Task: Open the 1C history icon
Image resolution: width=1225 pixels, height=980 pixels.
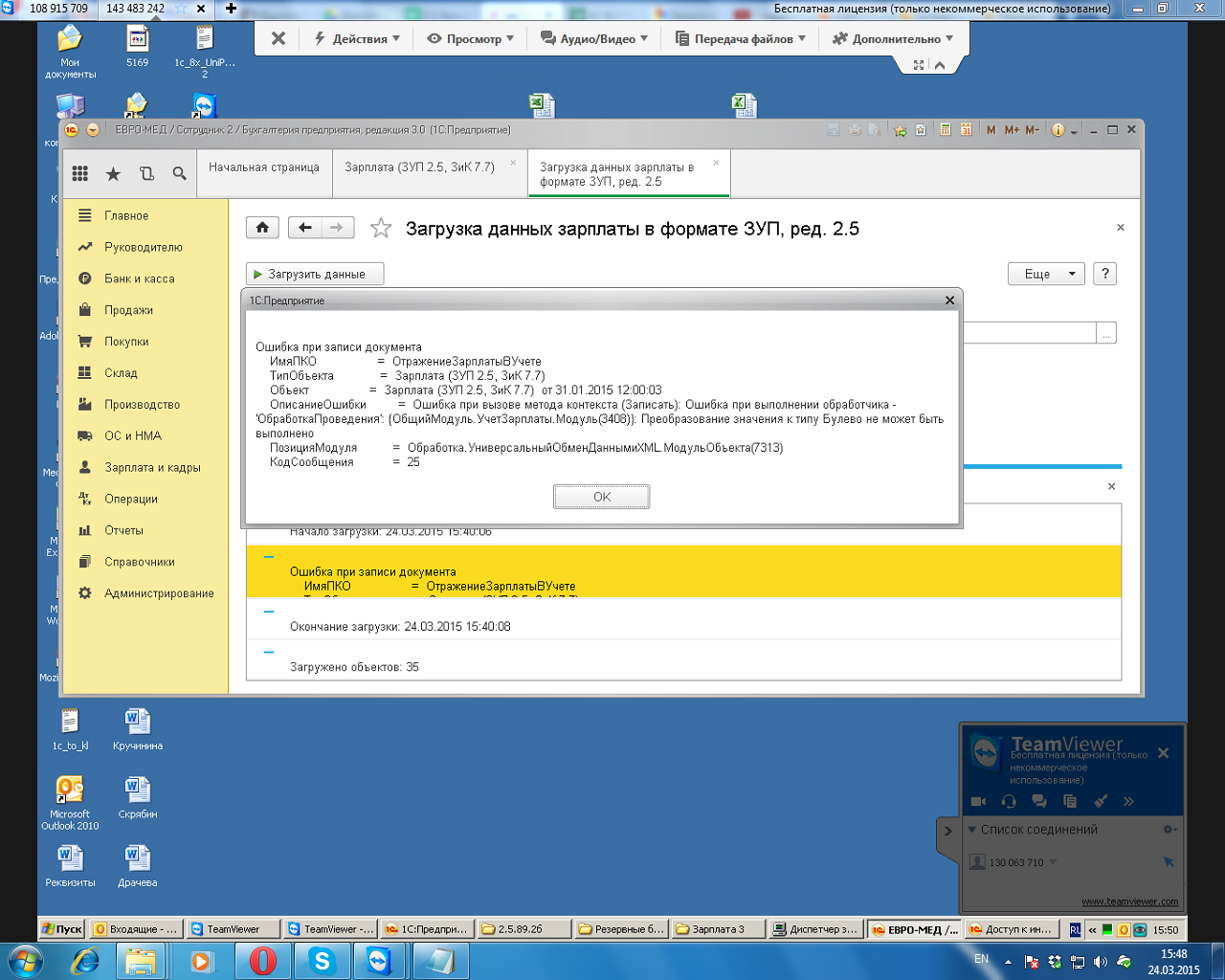Action: click(146, 173)
